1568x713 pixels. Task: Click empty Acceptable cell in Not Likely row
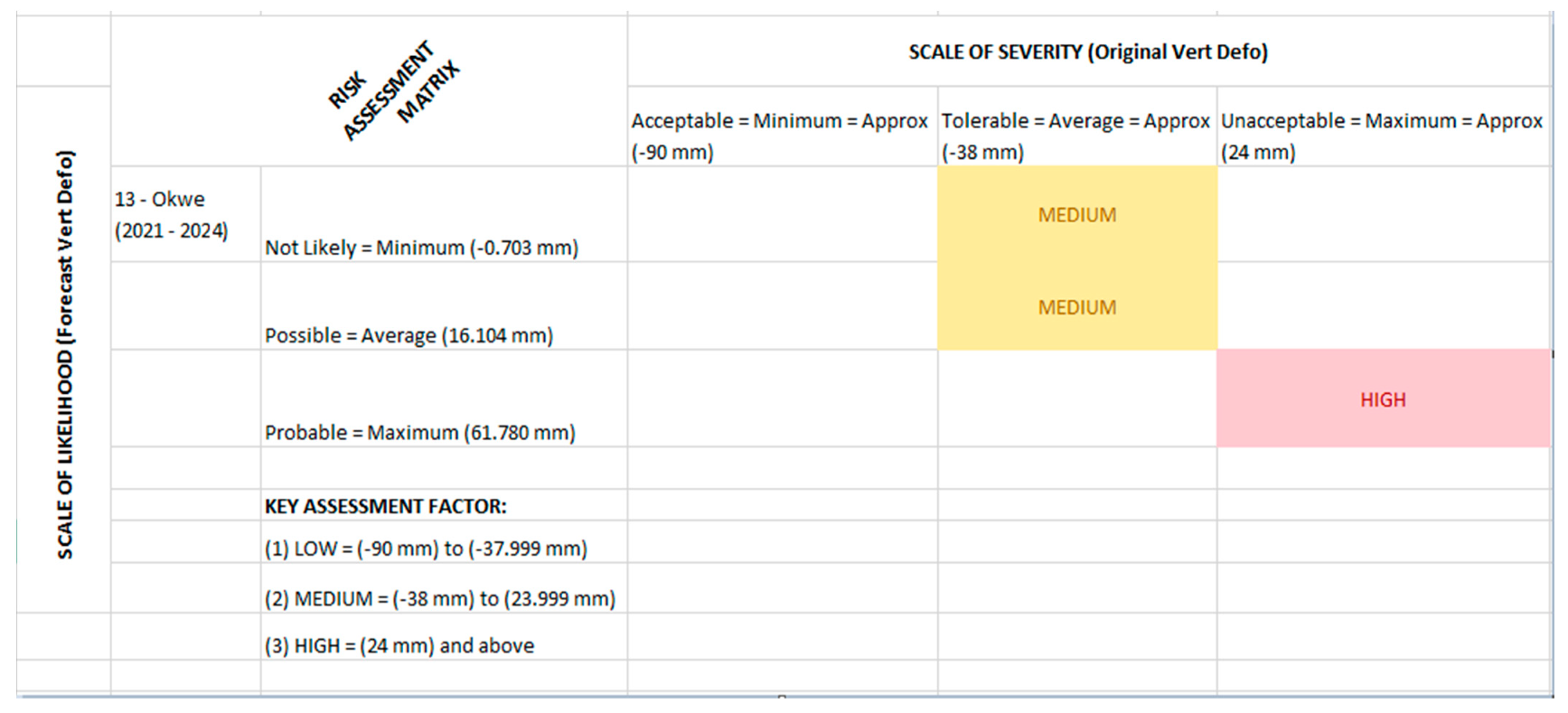coord(782,215)
